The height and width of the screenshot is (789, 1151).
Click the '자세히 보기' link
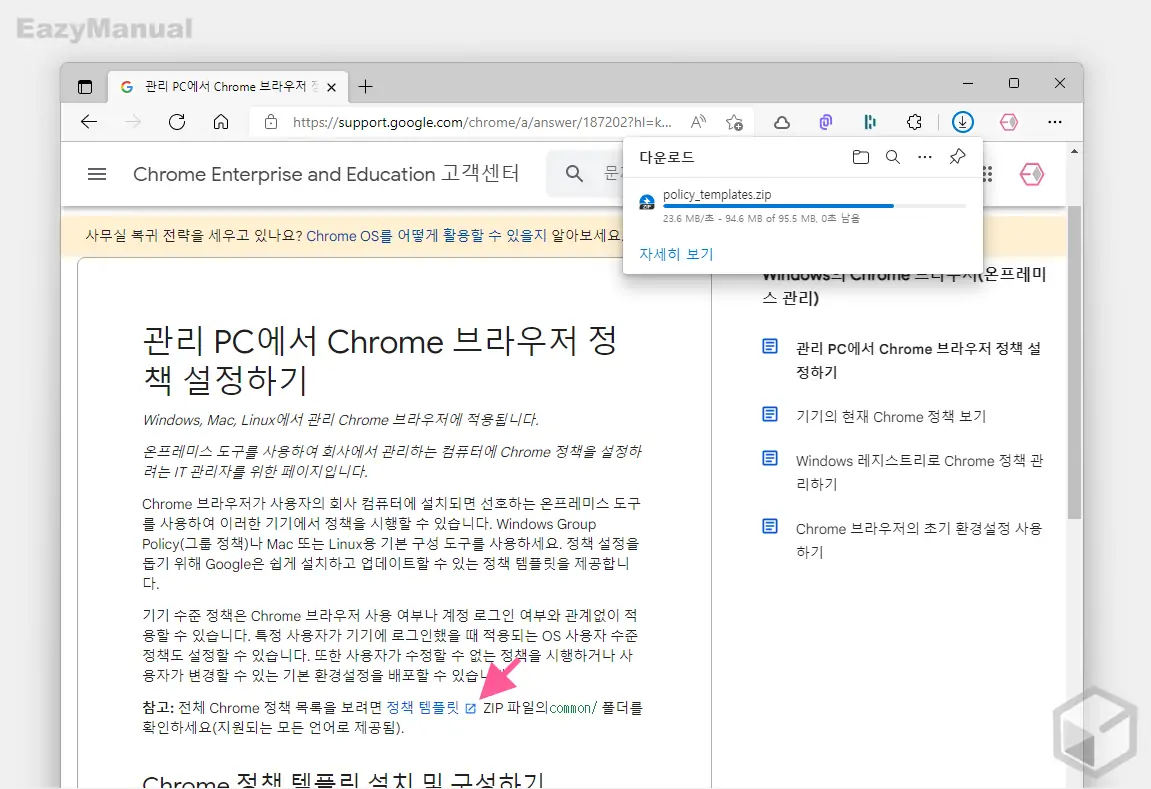coord(676,254)
